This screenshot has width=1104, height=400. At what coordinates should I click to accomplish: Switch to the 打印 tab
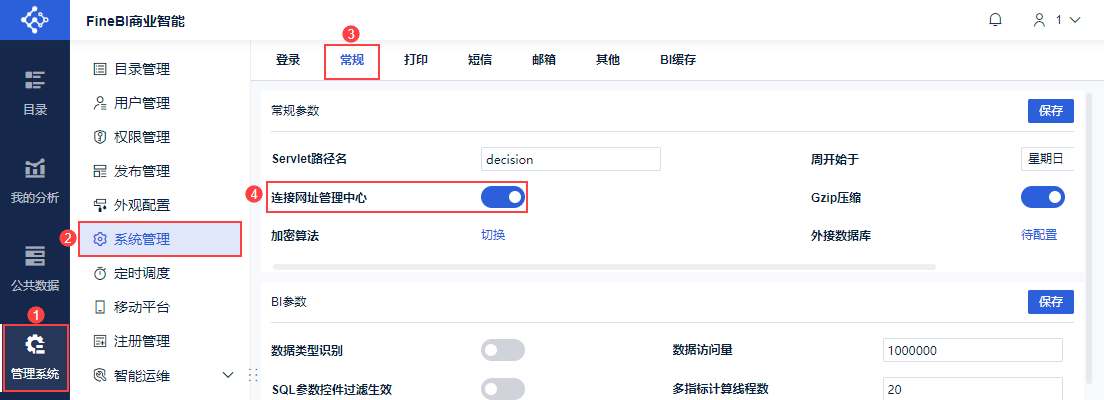pyautogui.click(x=416, y=60)
